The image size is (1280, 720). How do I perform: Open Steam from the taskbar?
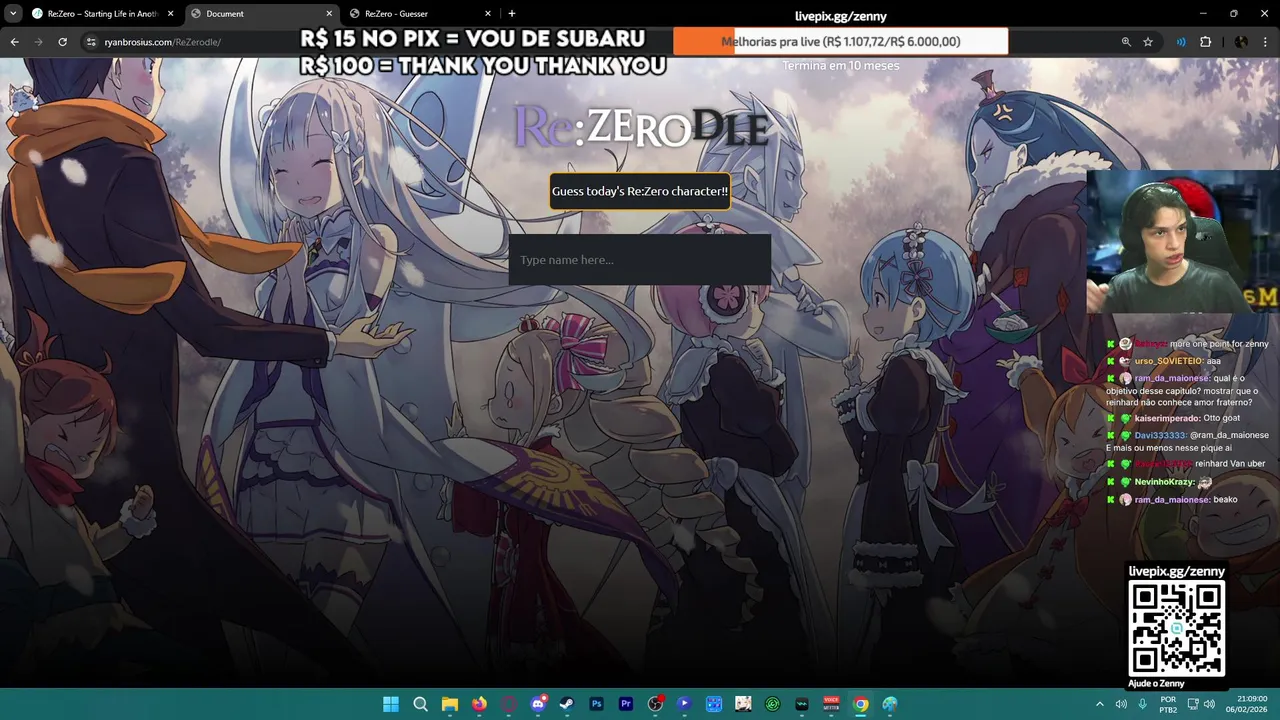pos(567,704)
